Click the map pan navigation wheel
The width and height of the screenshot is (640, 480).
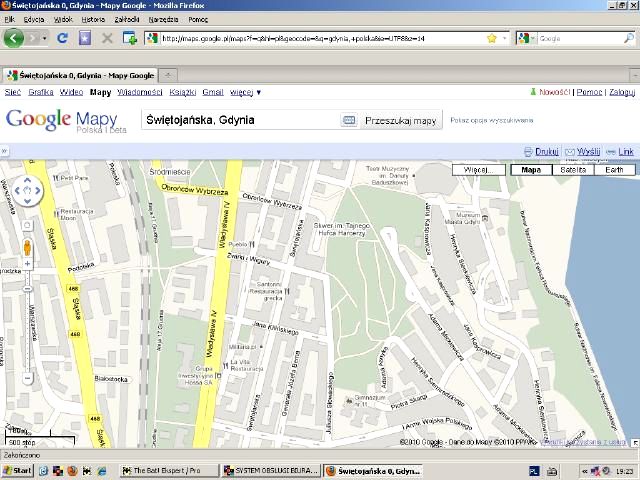[x=27, y=190]
